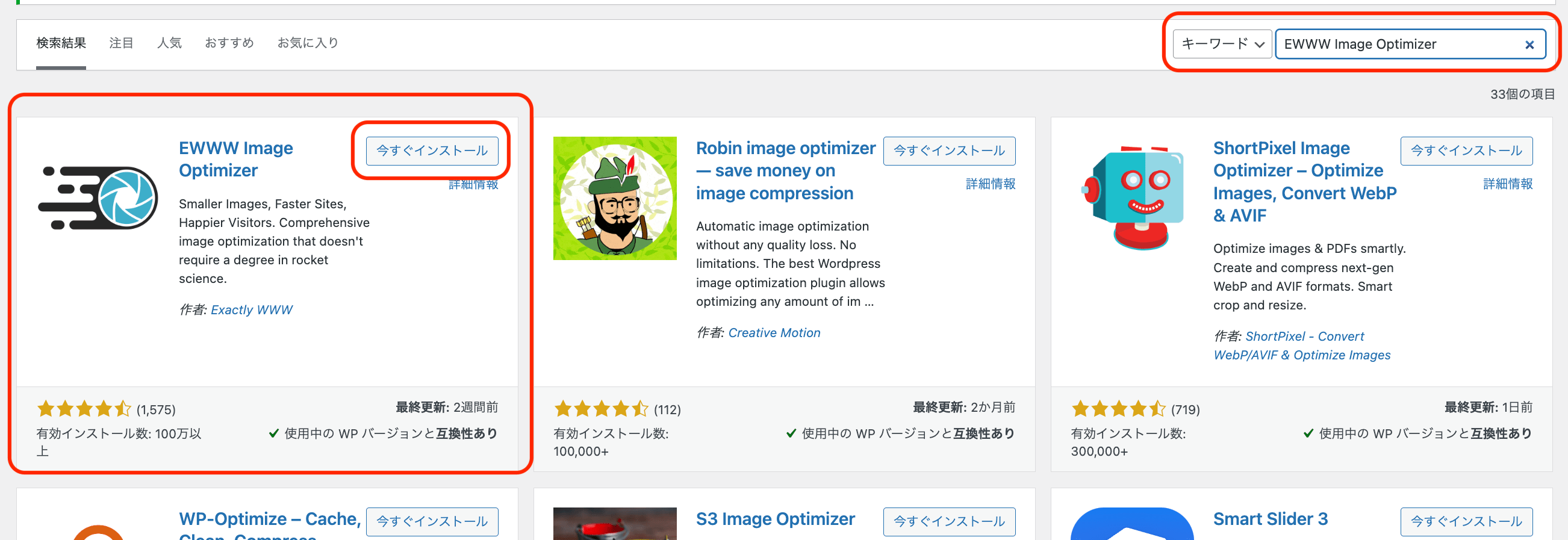Viewport: 1568px width, 540px height.
Task: Install EWWW Image Optimizer now
Action: coord(432,151)
